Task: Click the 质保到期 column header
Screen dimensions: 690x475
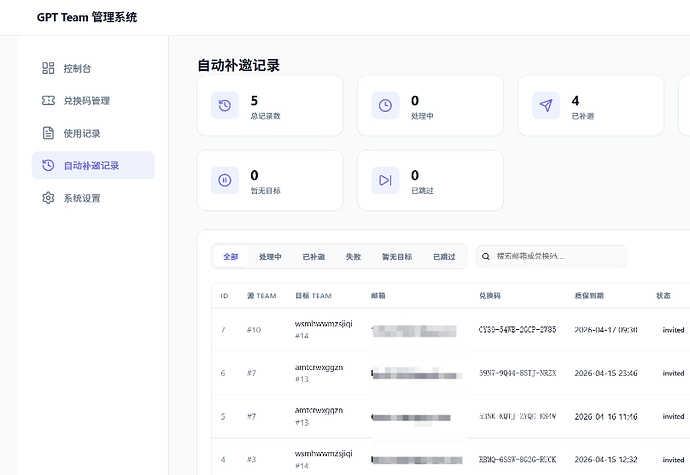Action: (589, 296)
